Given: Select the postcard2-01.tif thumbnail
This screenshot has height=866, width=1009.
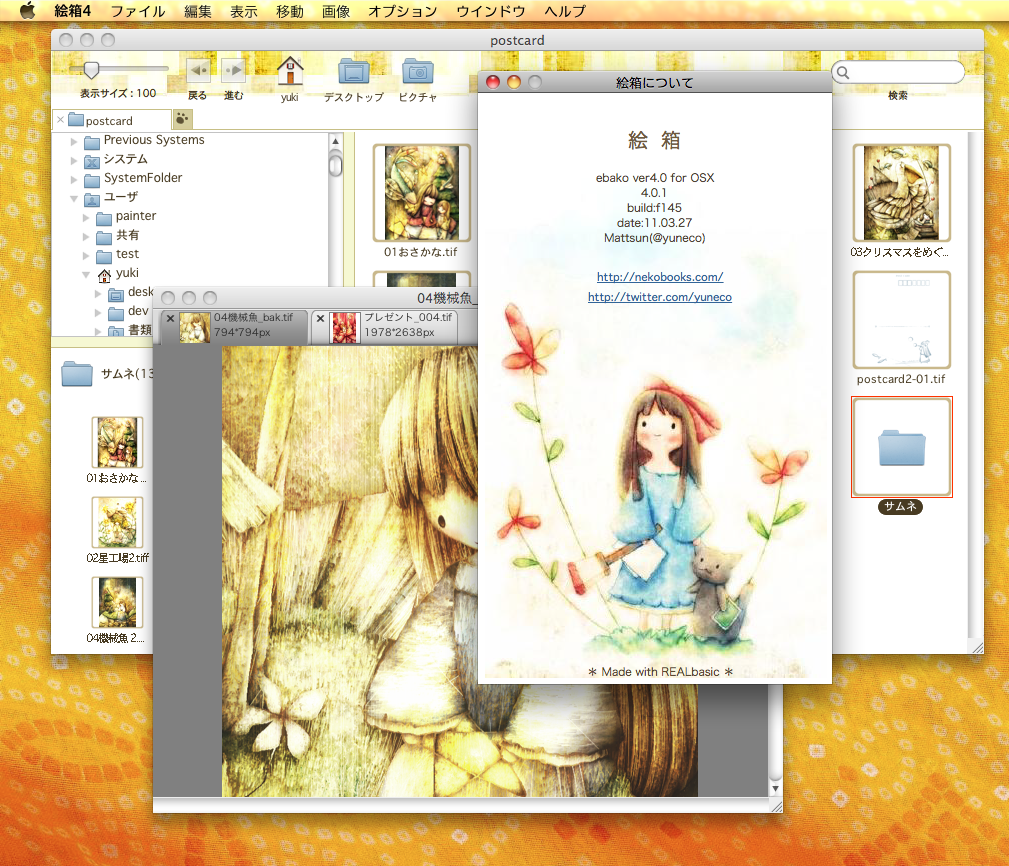Looking at the screenshot, I should pyautogui.click(x=902, y=320).
